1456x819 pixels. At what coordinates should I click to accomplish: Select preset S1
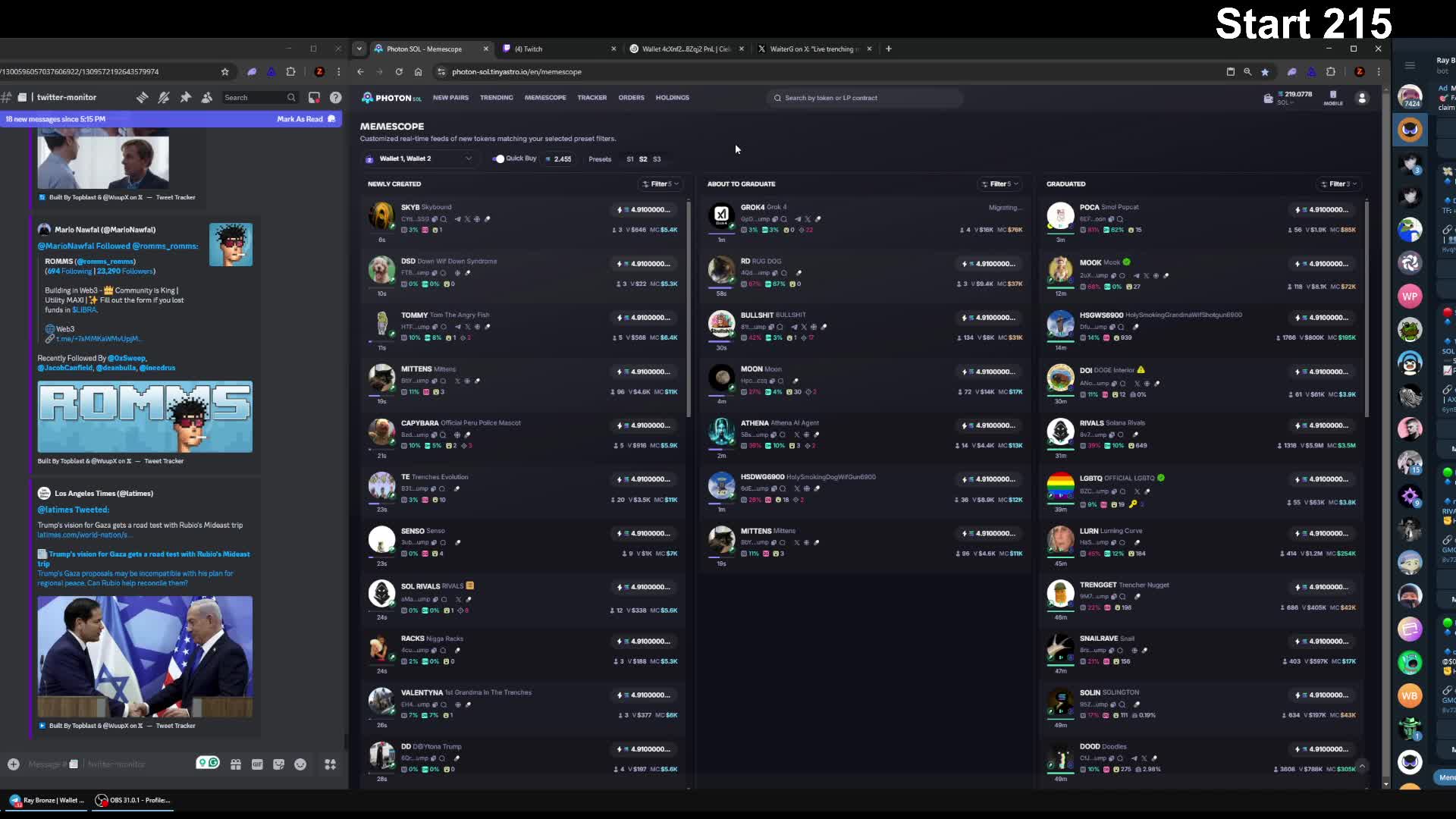point(629,159)
